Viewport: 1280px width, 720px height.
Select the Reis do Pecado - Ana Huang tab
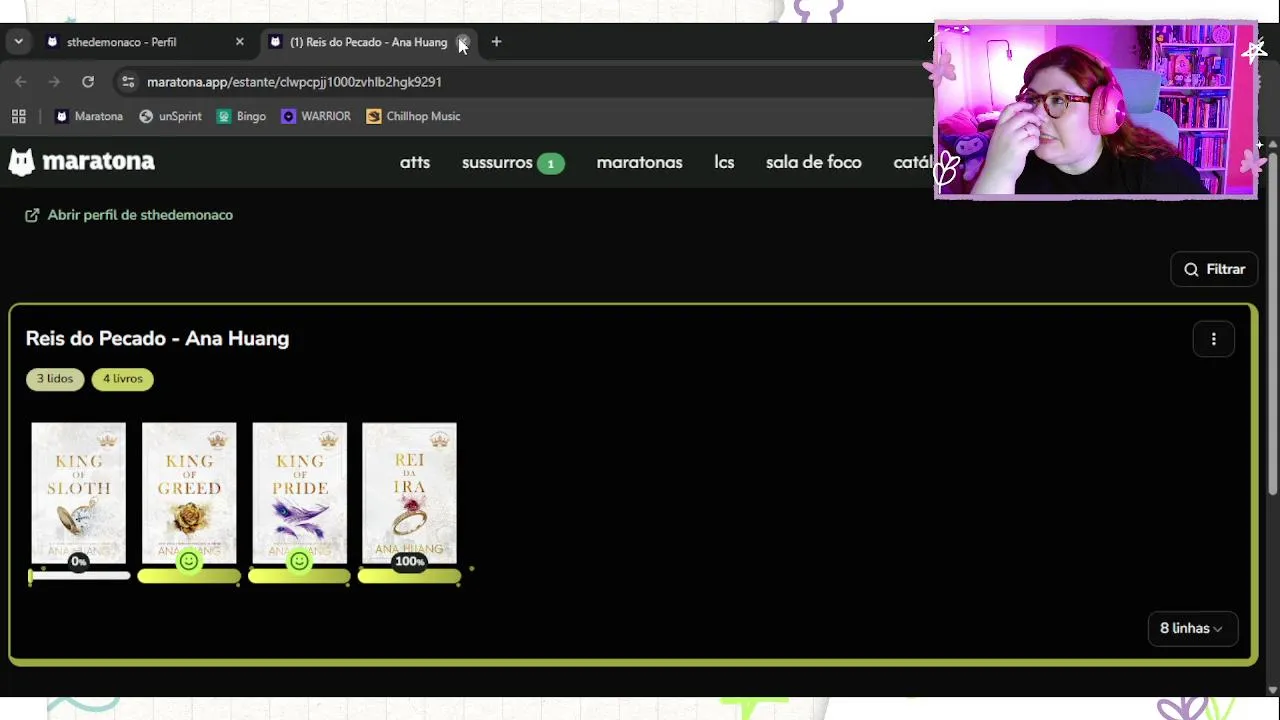pos(368,42)
